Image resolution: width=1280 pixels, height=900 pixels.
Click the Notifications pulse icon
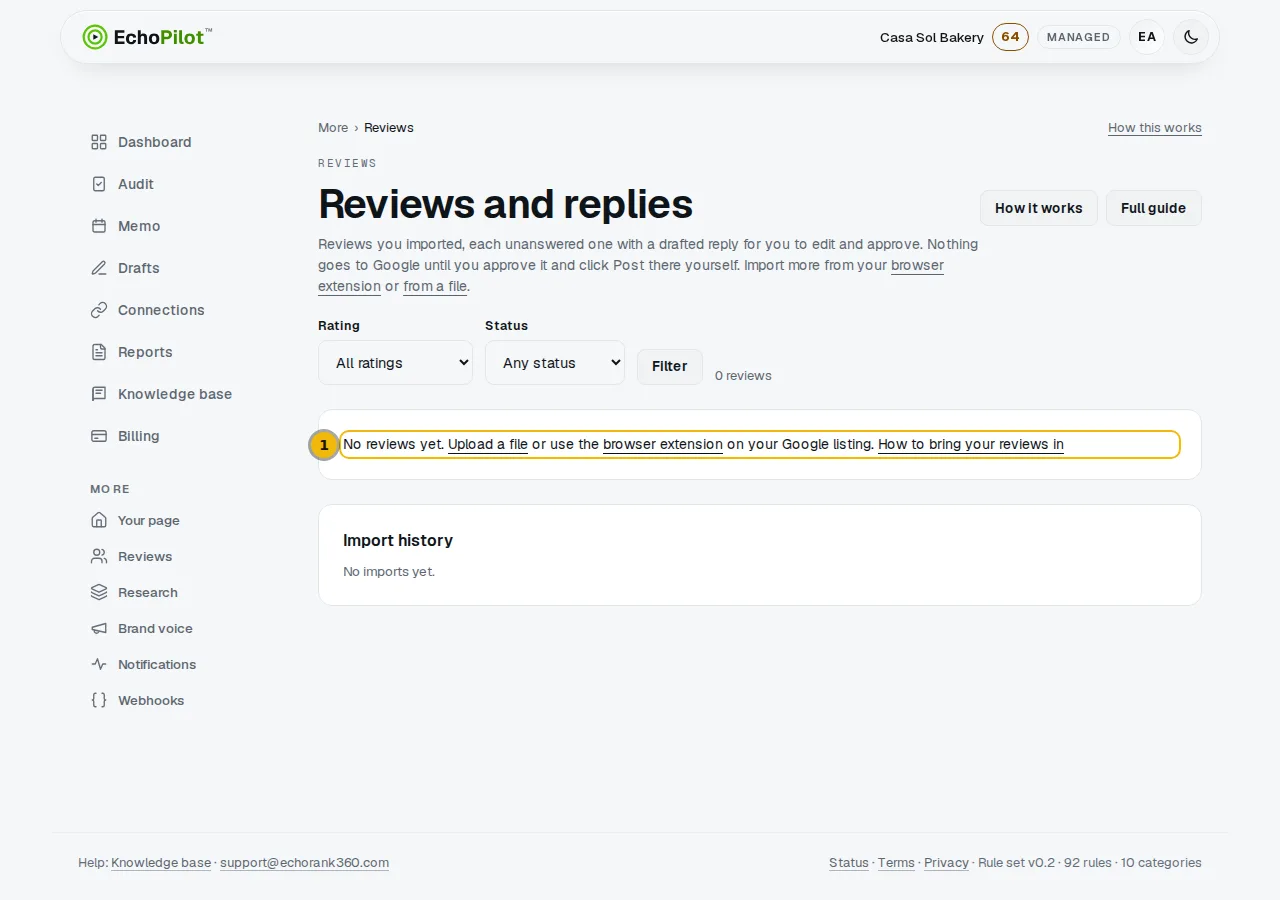point(99,664)
